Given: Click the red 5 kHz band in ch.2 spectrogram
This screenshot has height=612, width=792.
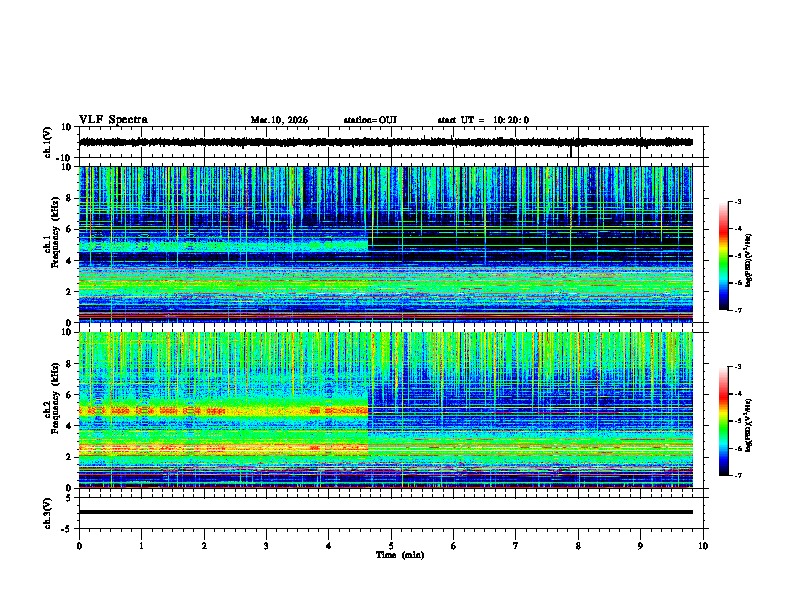Looking at the screenshot, I should point(224,411).
